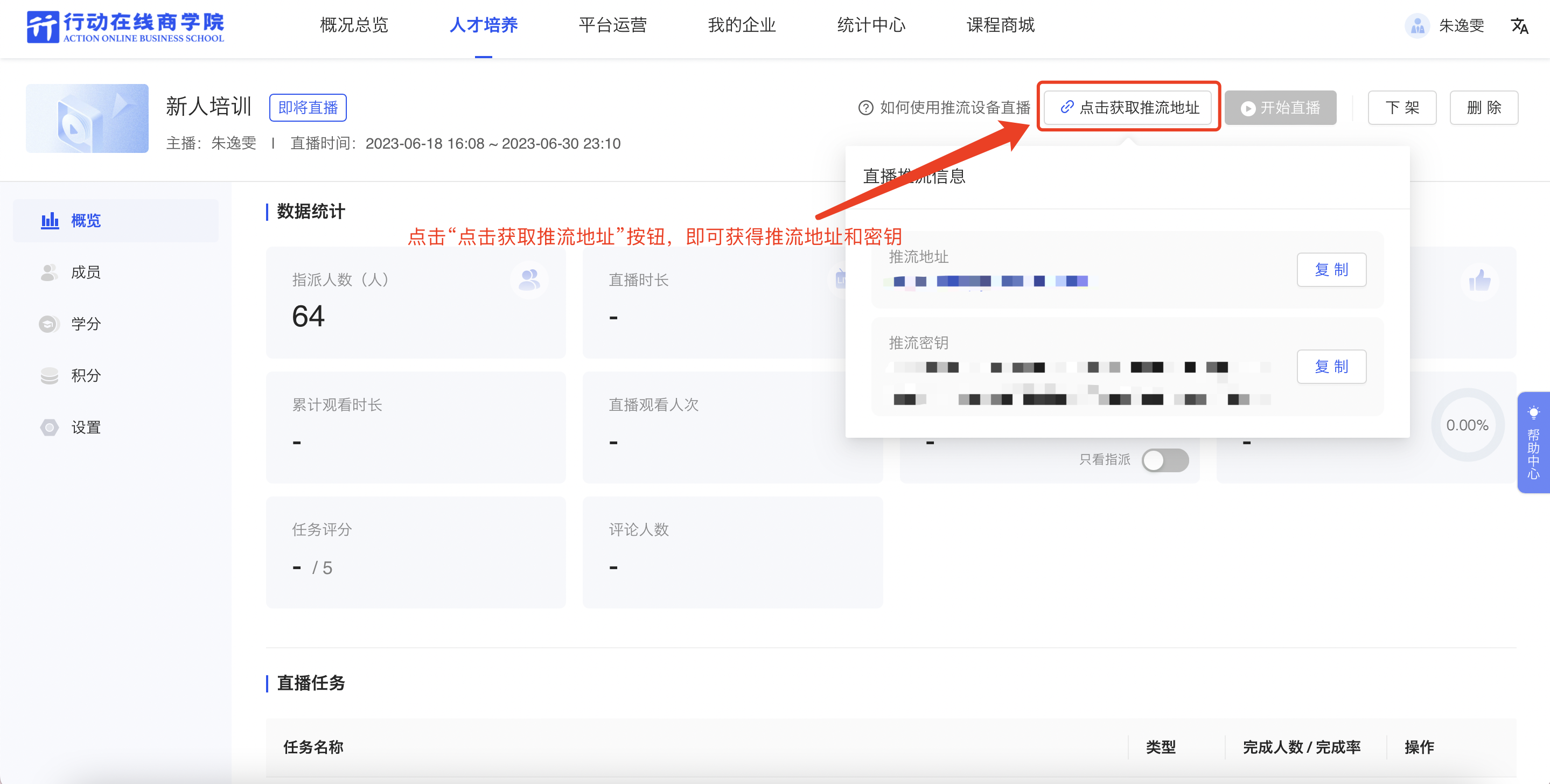Click the language translation icon
This screenshot has height=784, width=1550.
click(x=1519, y=26)
